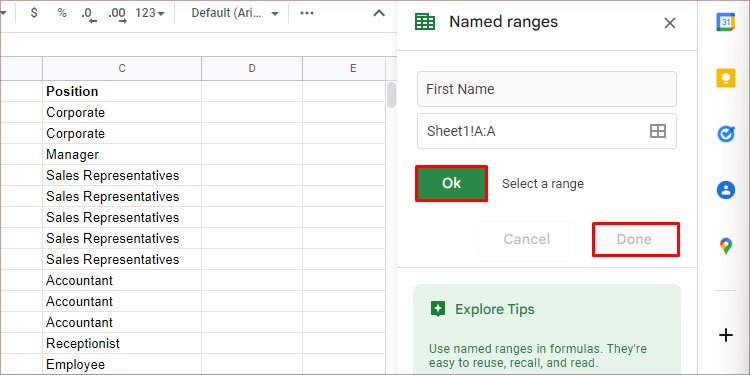The height and width of the screenshot is (375, 750).
Task: Format as percent icon
Action: (x=62, y=13)
